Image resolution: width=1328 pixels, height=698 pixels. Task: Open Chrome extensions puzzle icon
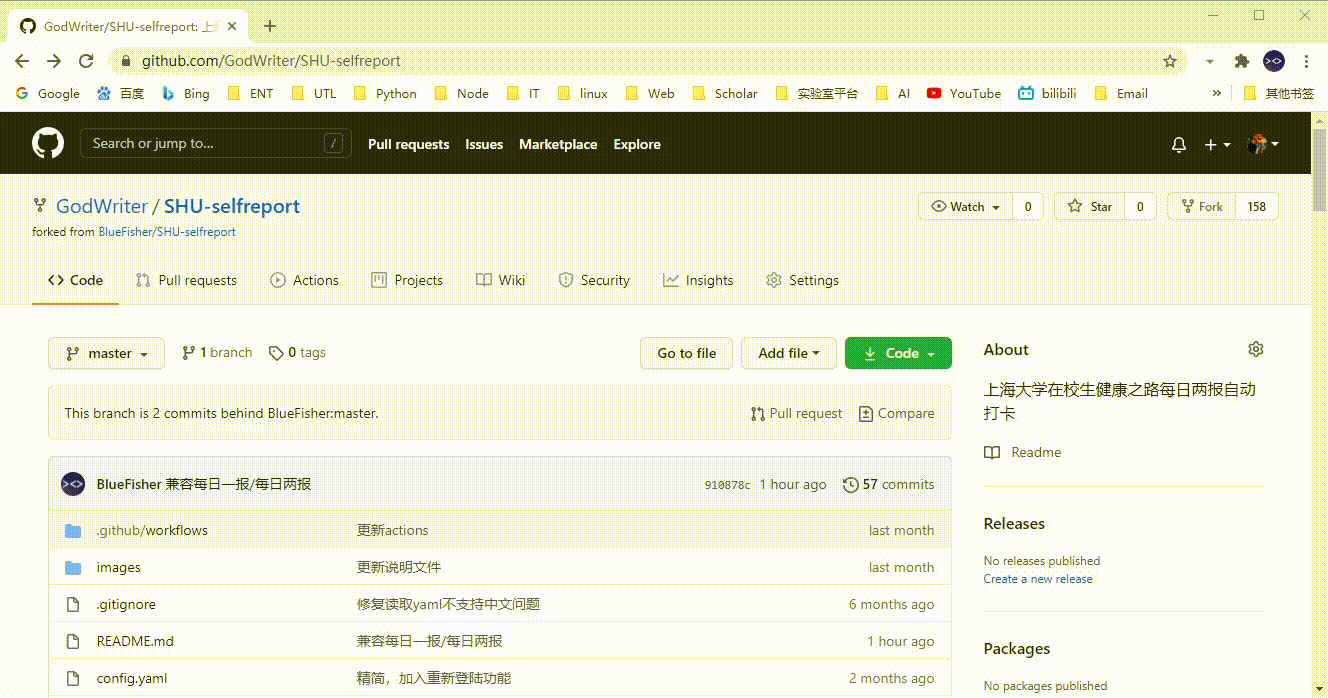tap(1242, 61)
